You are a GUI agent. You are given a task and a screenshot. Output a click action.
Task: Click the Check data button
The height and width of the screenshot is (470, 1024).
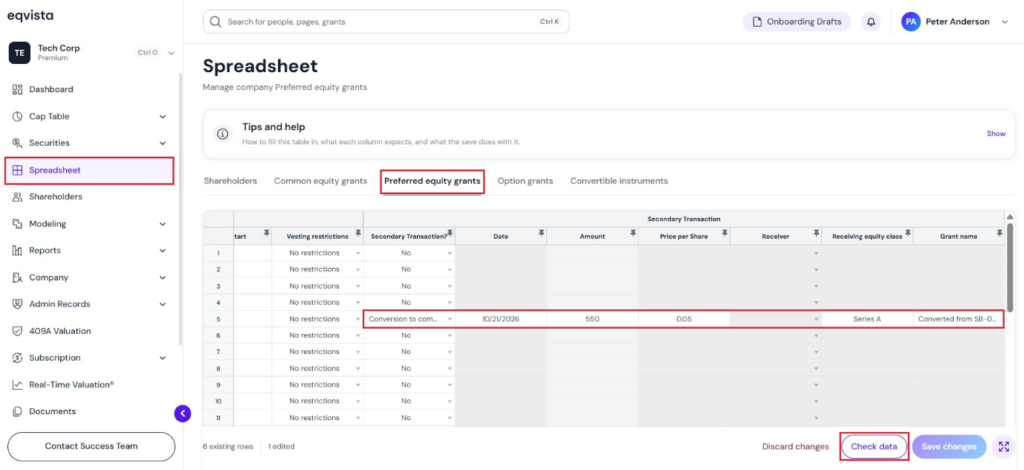pos(874,446)
